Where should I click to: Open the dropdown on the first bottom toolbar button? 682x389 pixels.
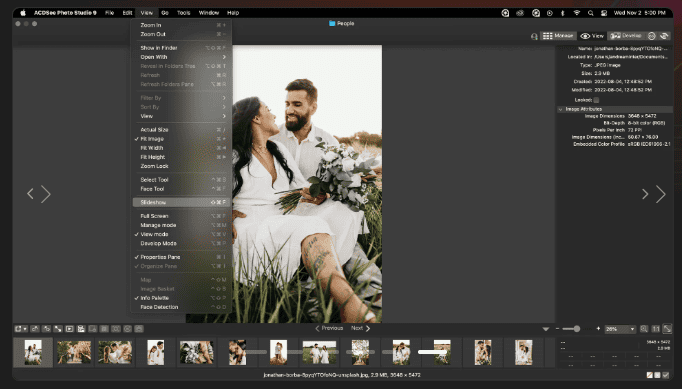[25, 329]
